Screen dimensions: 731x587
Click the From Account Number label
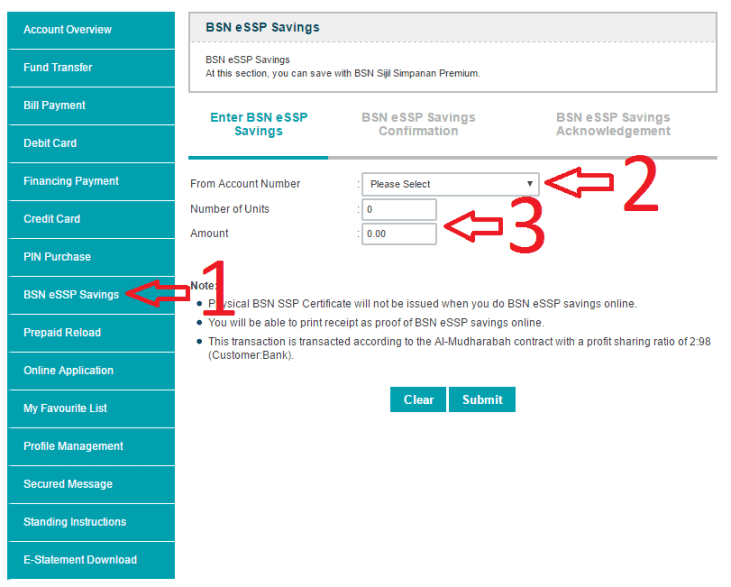coord(245,184)
